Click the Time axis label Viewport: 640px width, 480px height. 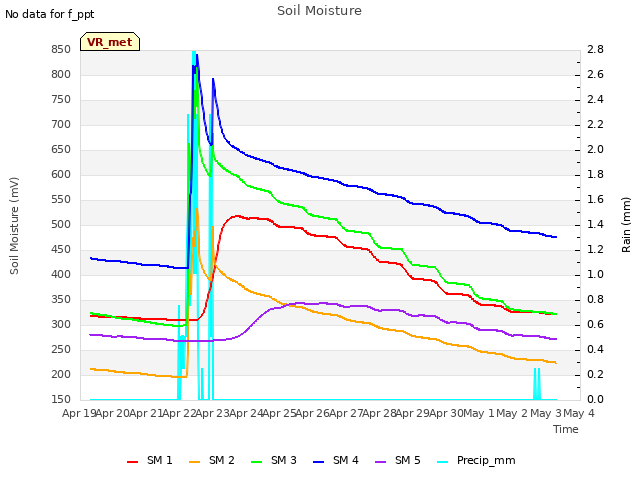pyautogui.click(x=566, y=429)
